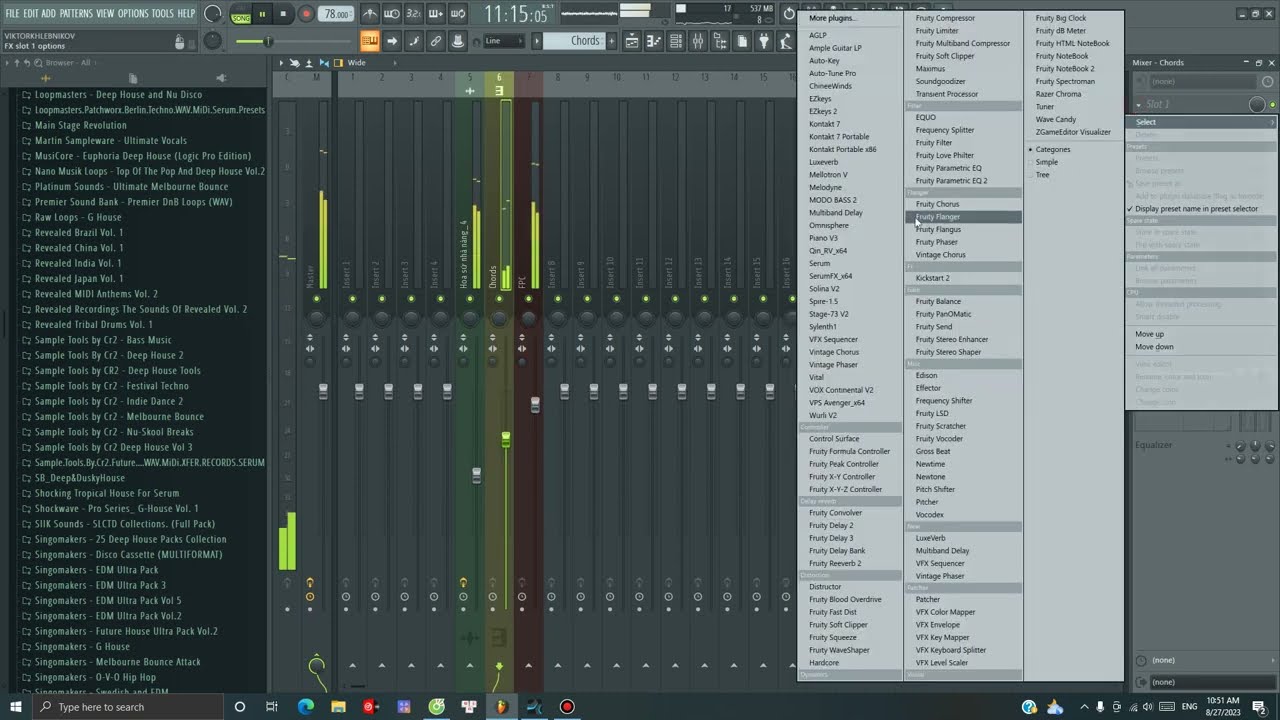Toggle the metronome icon
The height and width of the screenshot is (720, 1280).
click(370, 14)
